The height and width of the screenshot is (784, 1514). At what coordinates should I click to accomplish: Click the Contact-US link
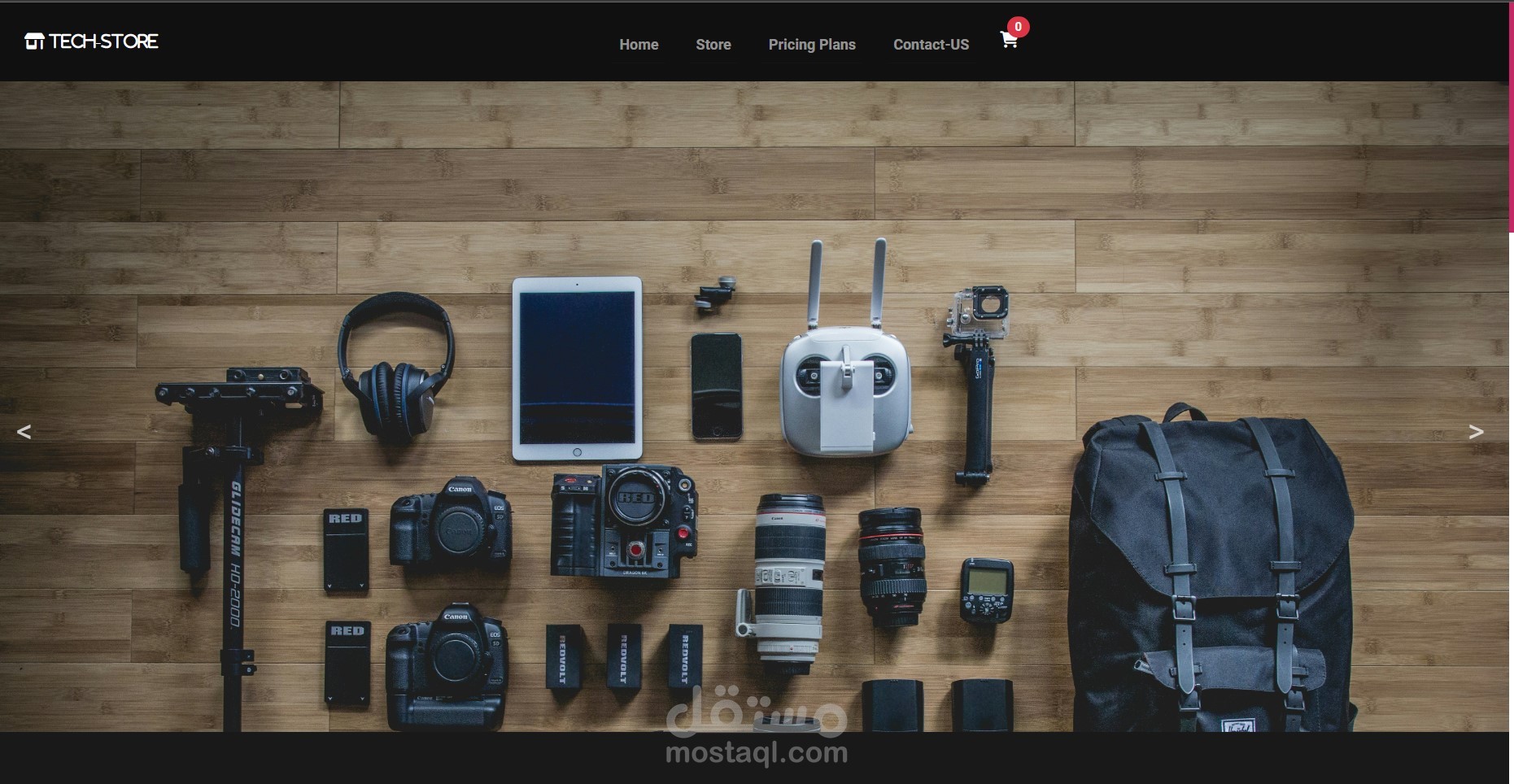931,45
